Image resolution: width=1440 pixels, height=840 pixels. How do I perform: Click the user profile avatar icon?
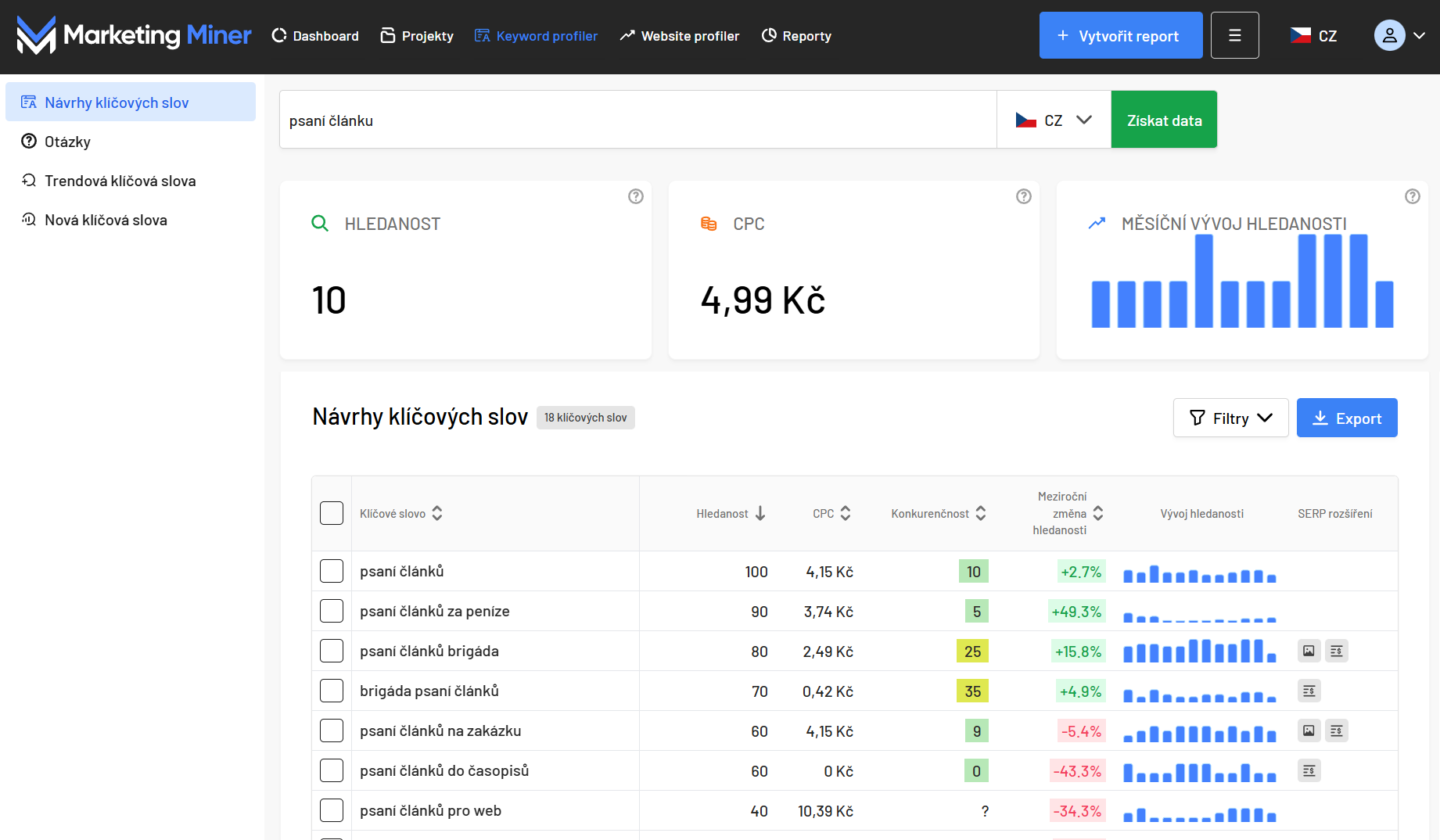pyautogui.click(x=1389, y=35)
